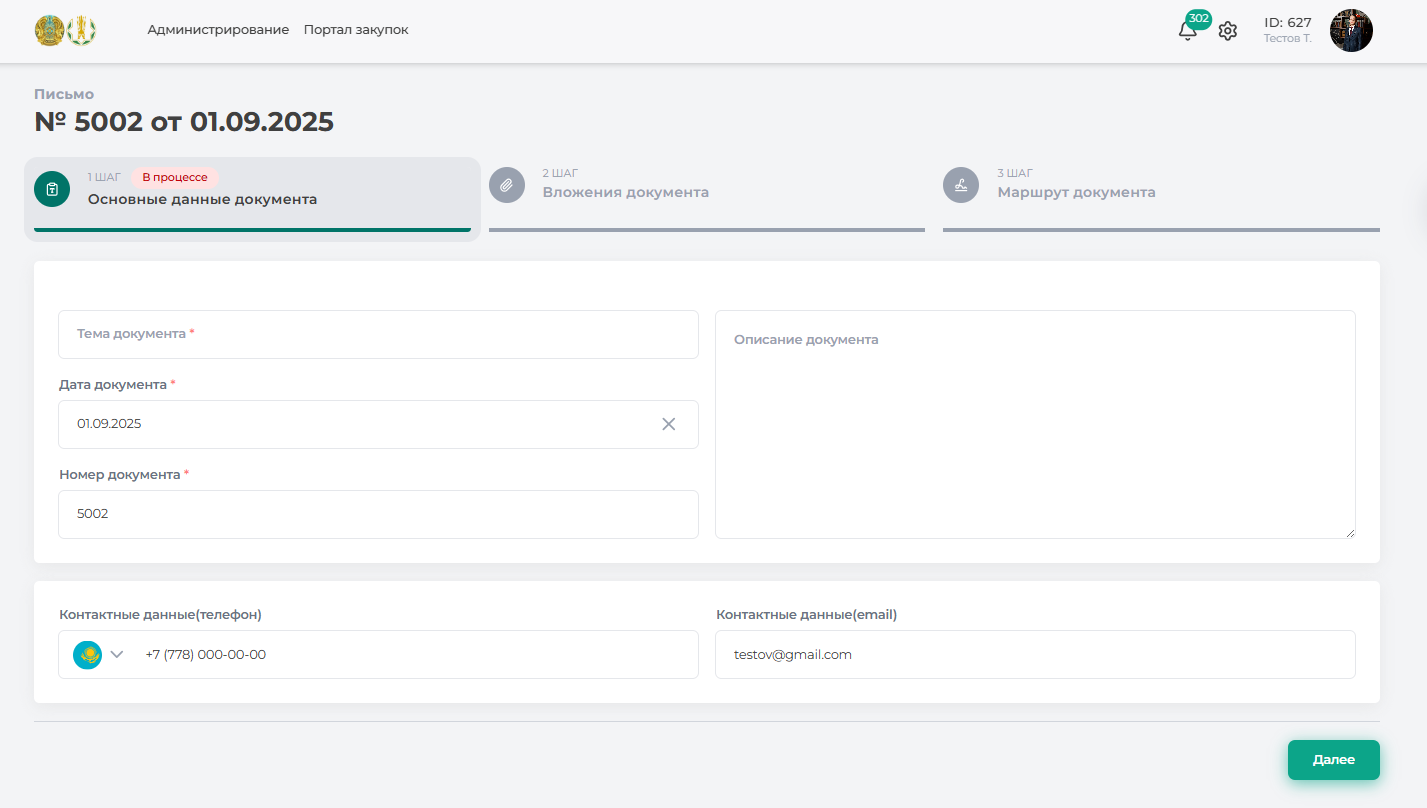The height and width of the screenshot is (808, 1427).
Task: Click the user profile avatar
Action: coord(1351,31)
